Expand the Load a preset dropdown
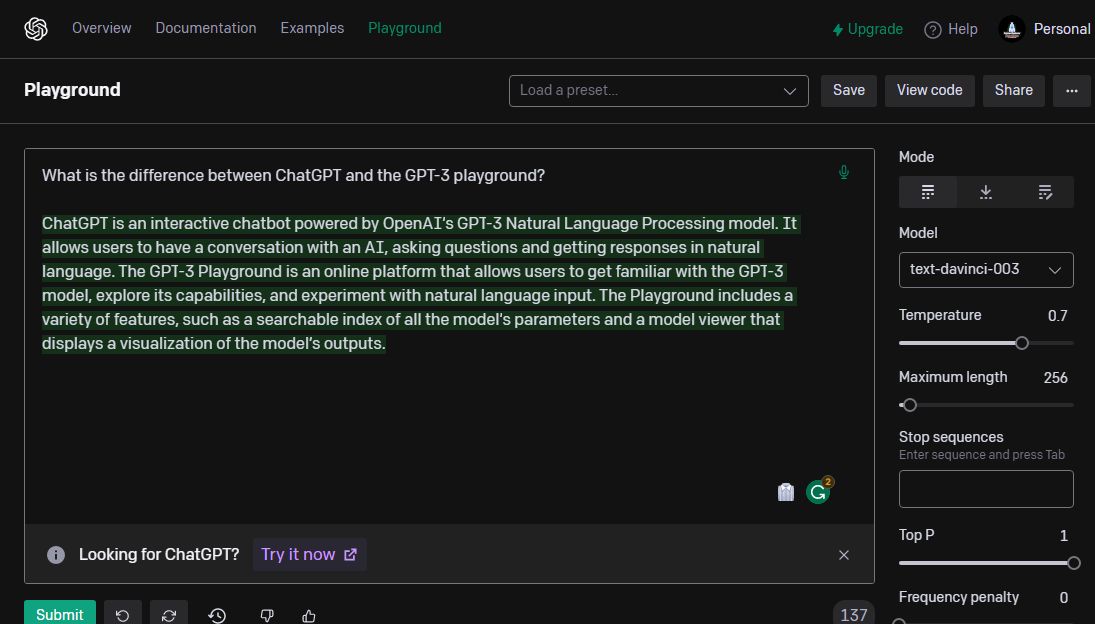Viewport: 1095px width, 624px height. pos(659,91)
